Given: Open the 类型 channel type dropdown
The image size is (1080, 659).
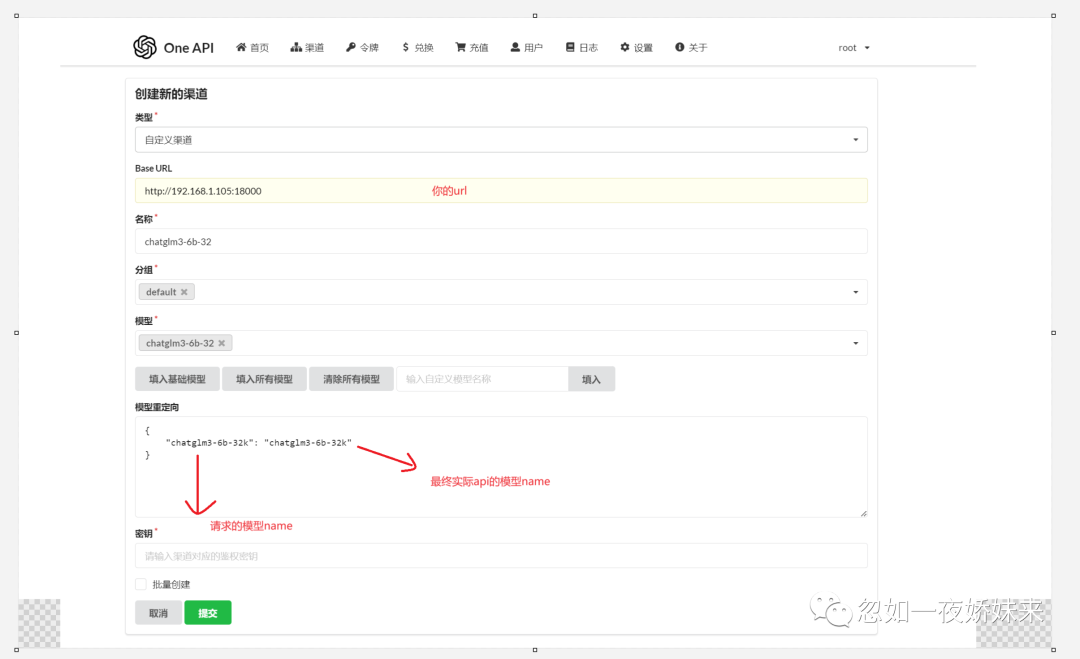Looking at the screenshot, I should click(857, 139).
